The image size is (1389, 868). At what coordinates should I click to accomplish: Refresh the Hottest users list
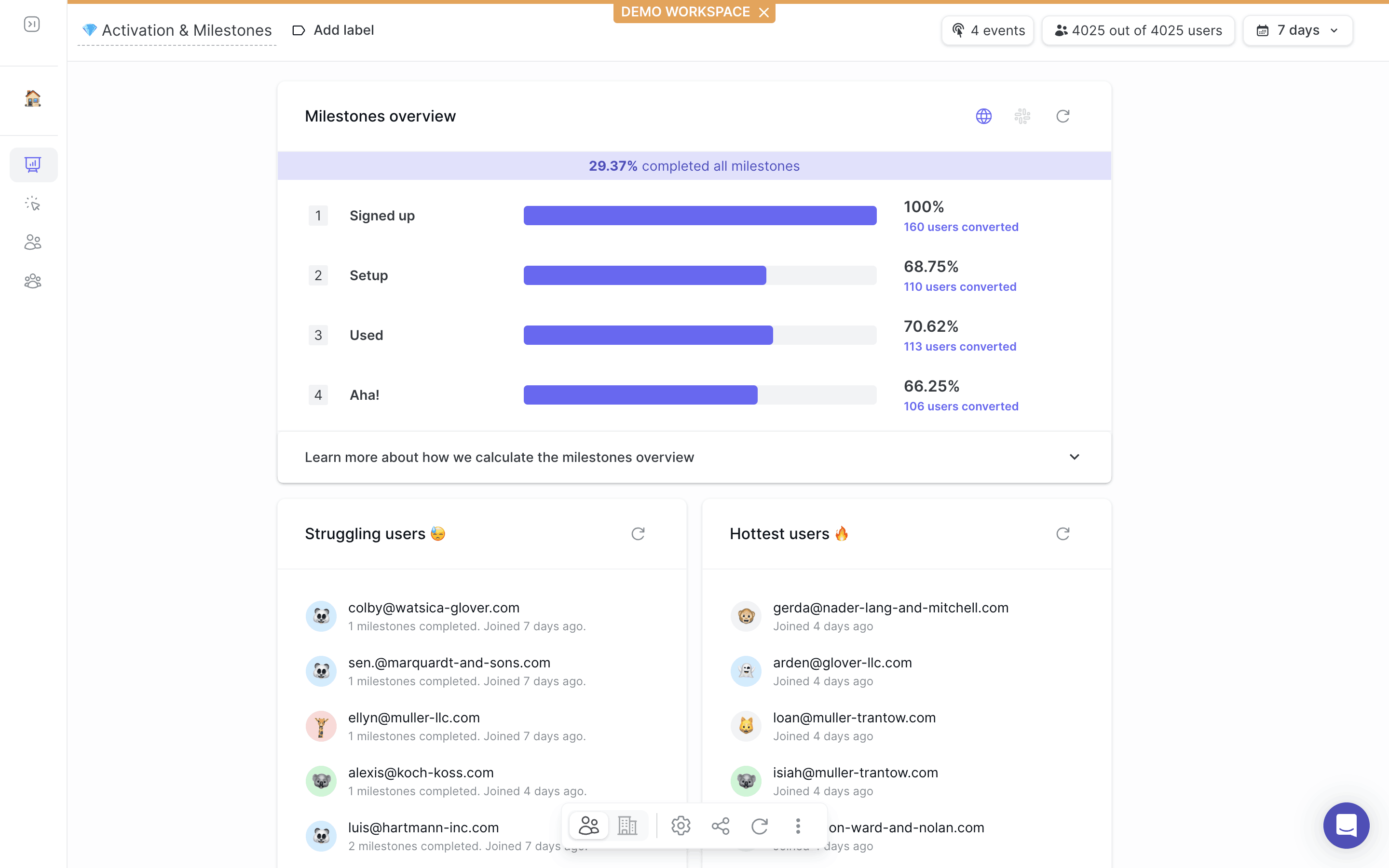[1062, 534]
